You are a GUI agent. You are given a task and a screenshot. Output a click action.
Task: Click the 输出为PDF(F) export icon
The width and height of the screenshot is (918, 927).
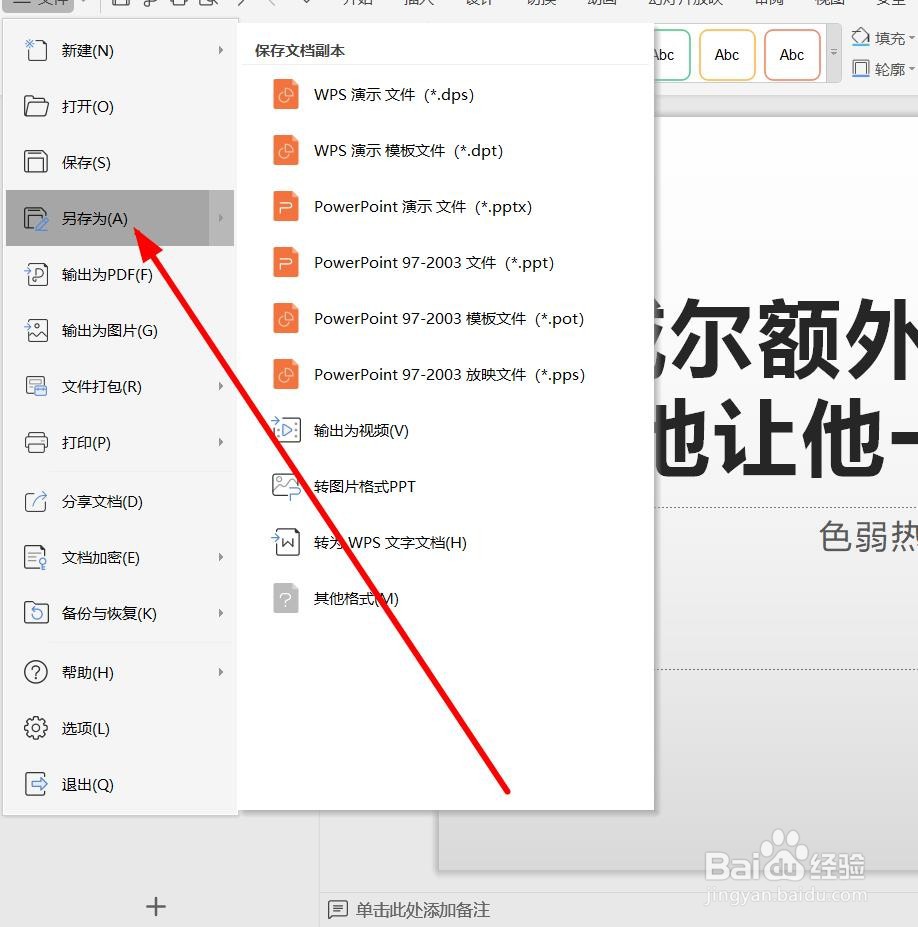click(37, 274)
